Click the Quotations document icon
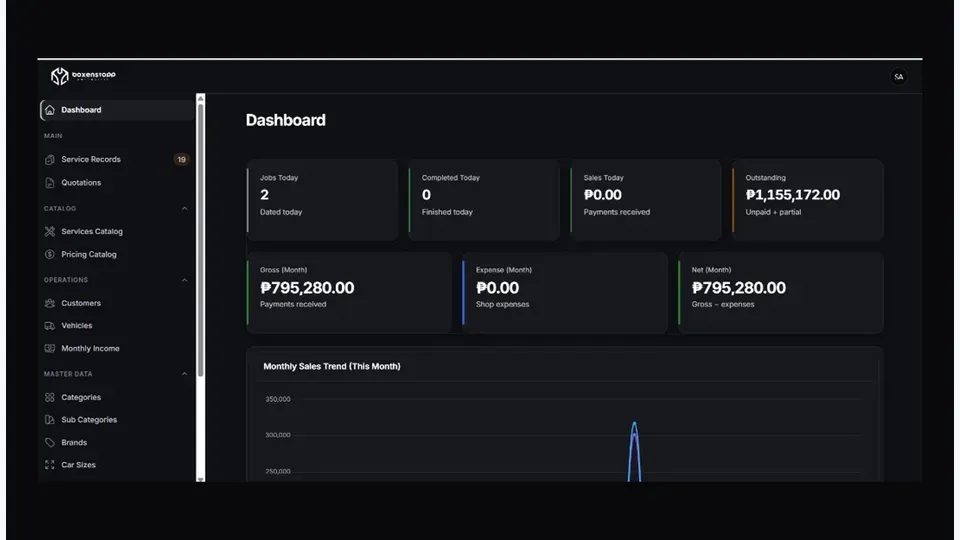 point(50,182)
